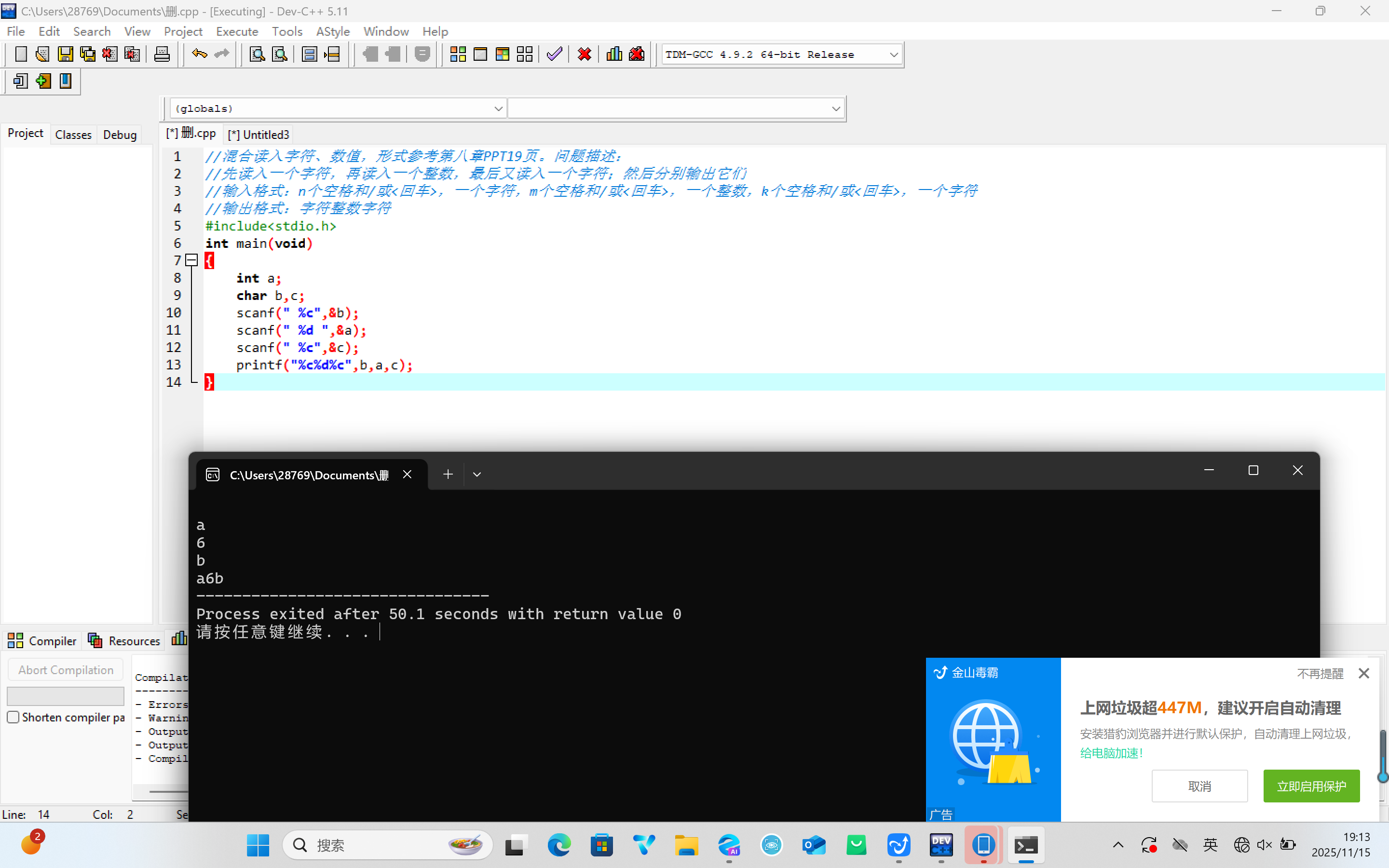
Task: Open the TDM-GCC compiler set dropdown
Action: coord(893,54)
